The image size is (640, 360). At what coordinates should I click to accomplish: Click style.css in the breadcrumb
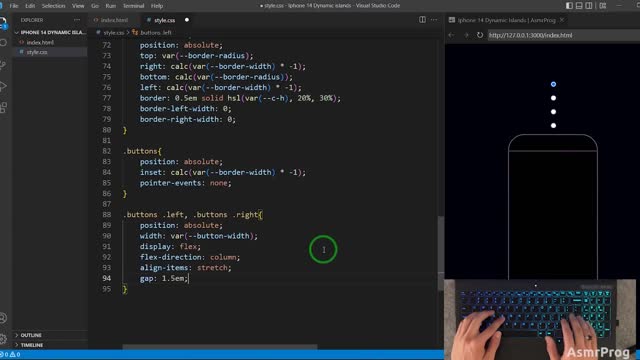[x=113, y=33]
